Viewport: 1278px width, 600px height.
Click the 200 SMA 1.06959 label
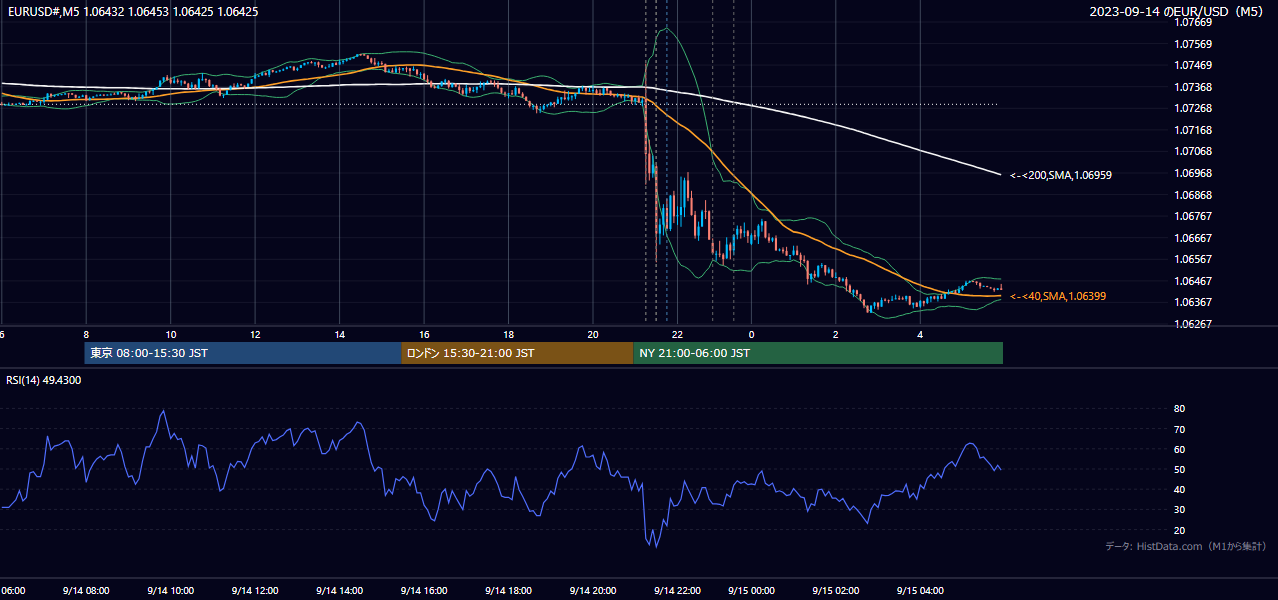click(1061, 175)
